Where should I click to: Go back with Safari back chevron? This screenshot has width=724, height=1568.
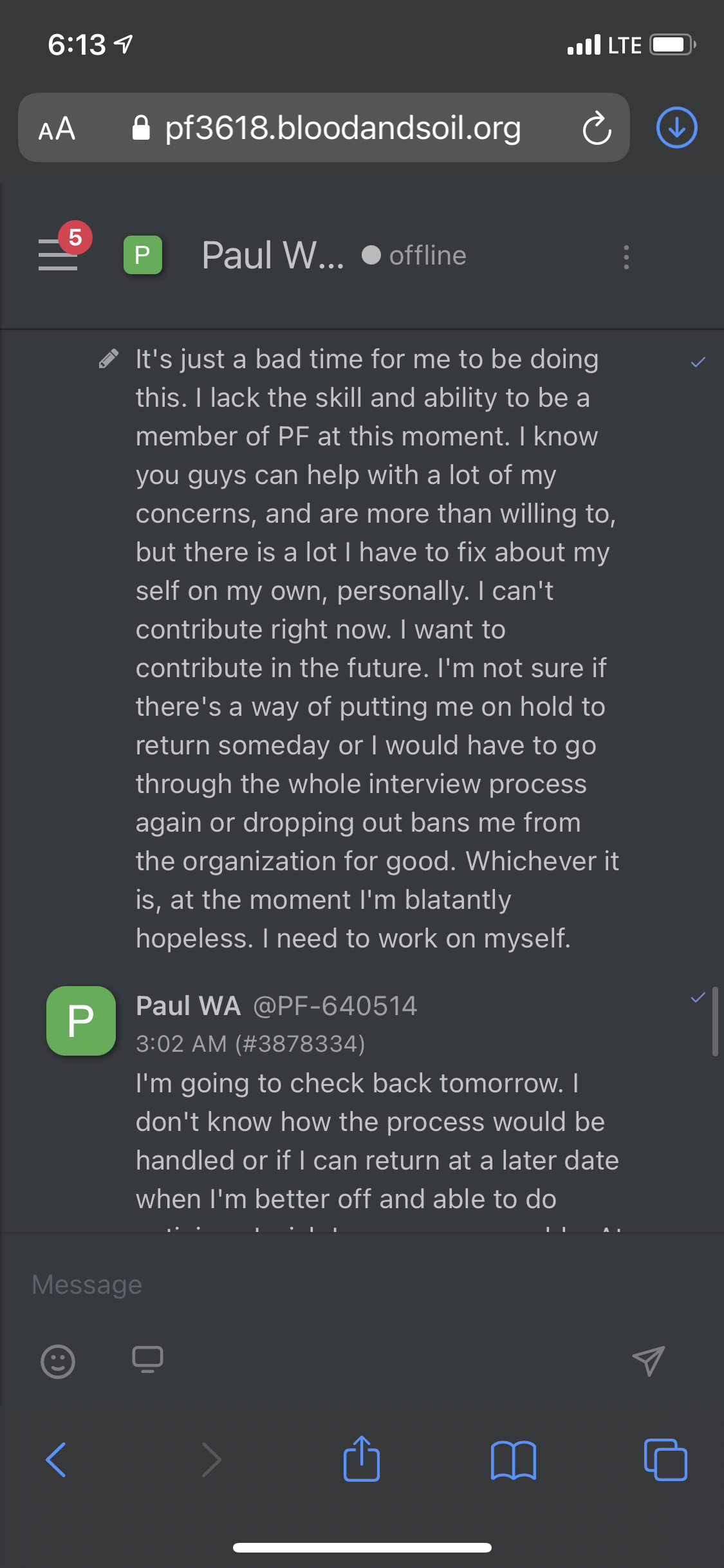point(56,1459)
